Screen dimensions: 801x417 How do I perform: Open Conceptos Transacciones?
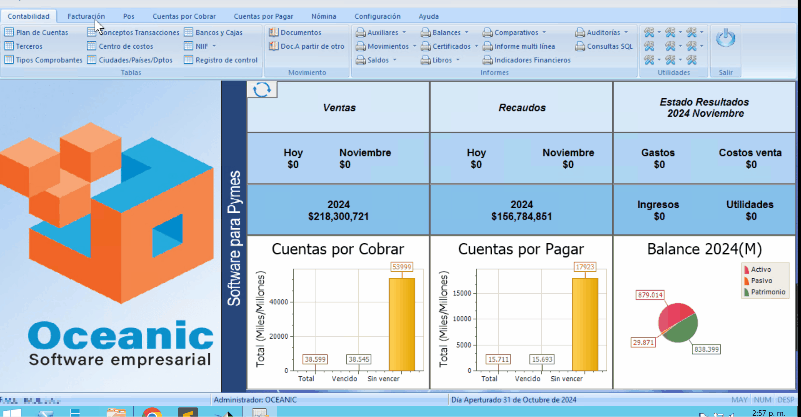[133, 32]
